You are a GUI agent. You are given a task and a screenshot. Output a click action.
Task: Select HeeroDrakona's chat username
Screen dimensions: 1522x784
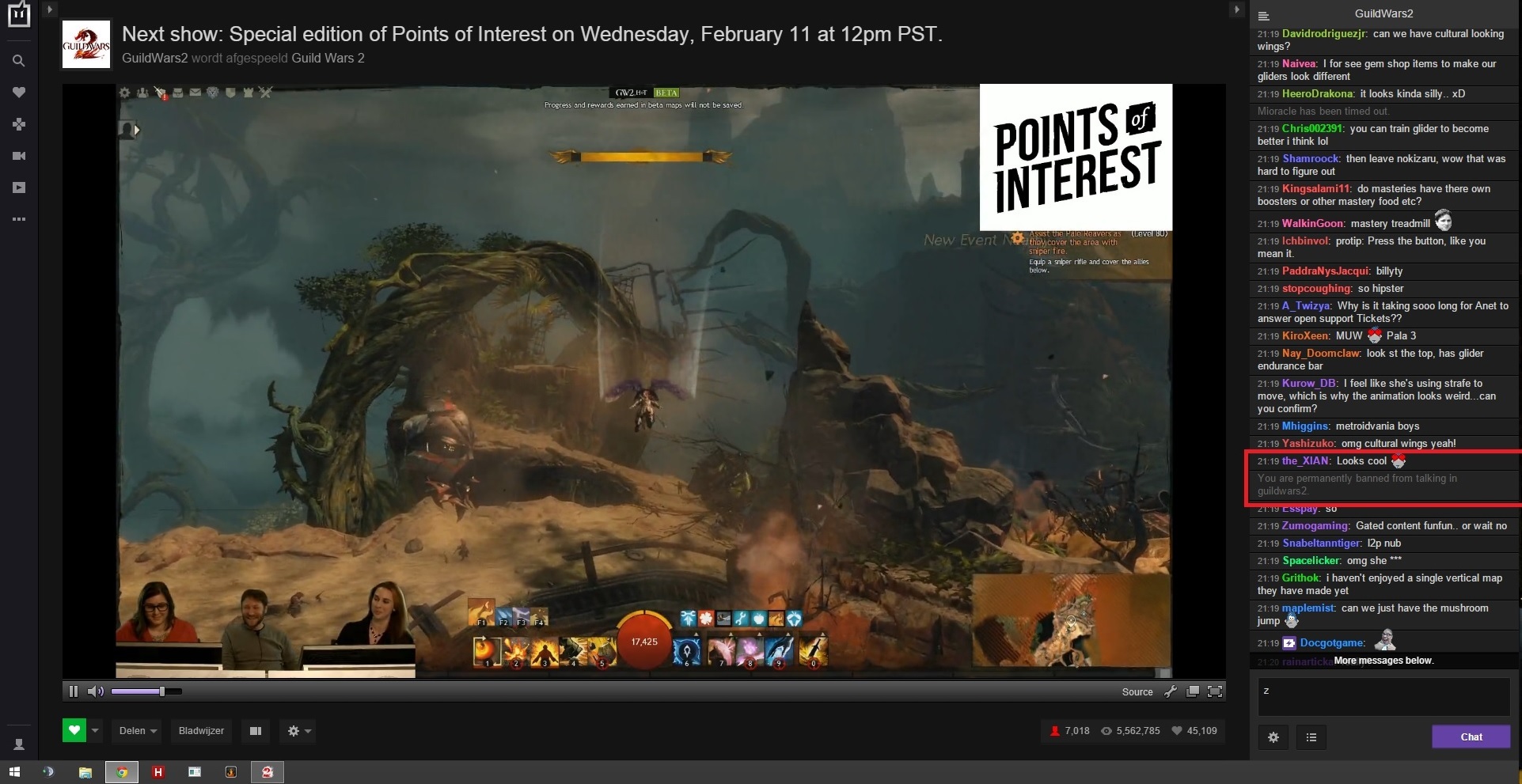pyautogui.click(x=1317, y=94)
